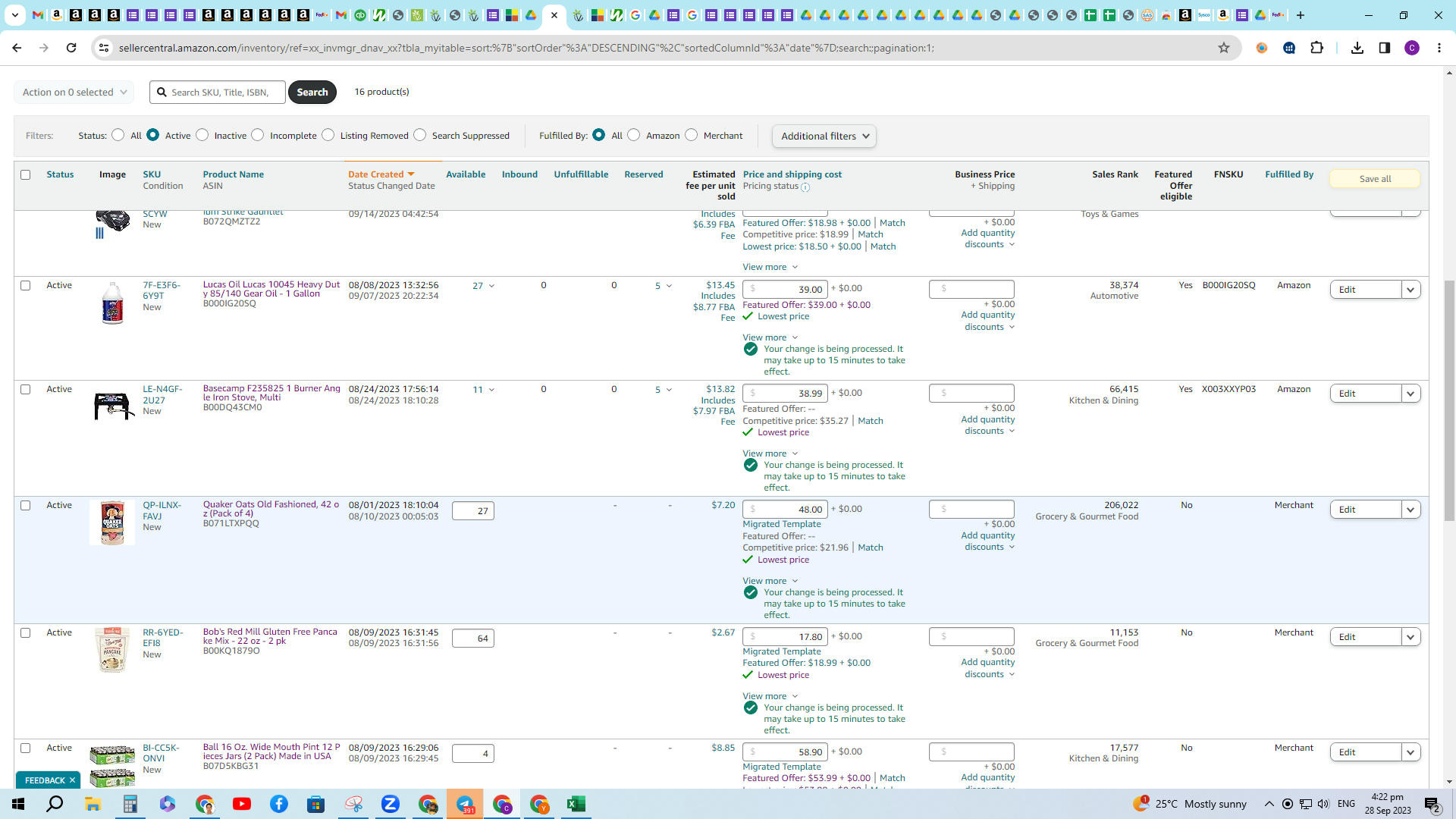
Task: Open the Edit dropdown arrow for Basecamp stove
Action: (1411, 394)
